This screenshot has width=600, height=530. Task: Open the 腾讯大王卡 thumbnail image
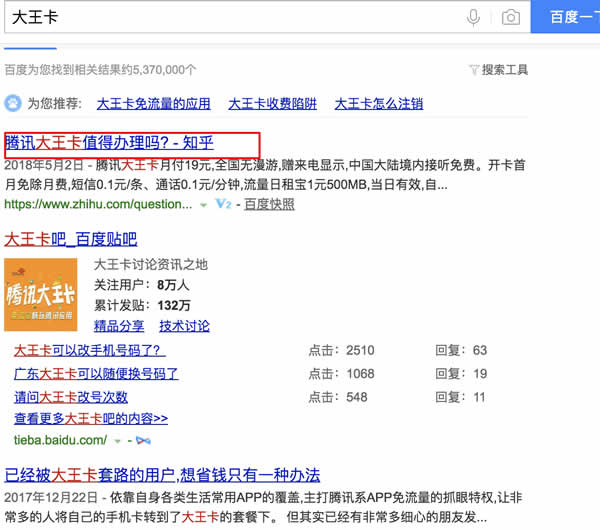point(41,294)
